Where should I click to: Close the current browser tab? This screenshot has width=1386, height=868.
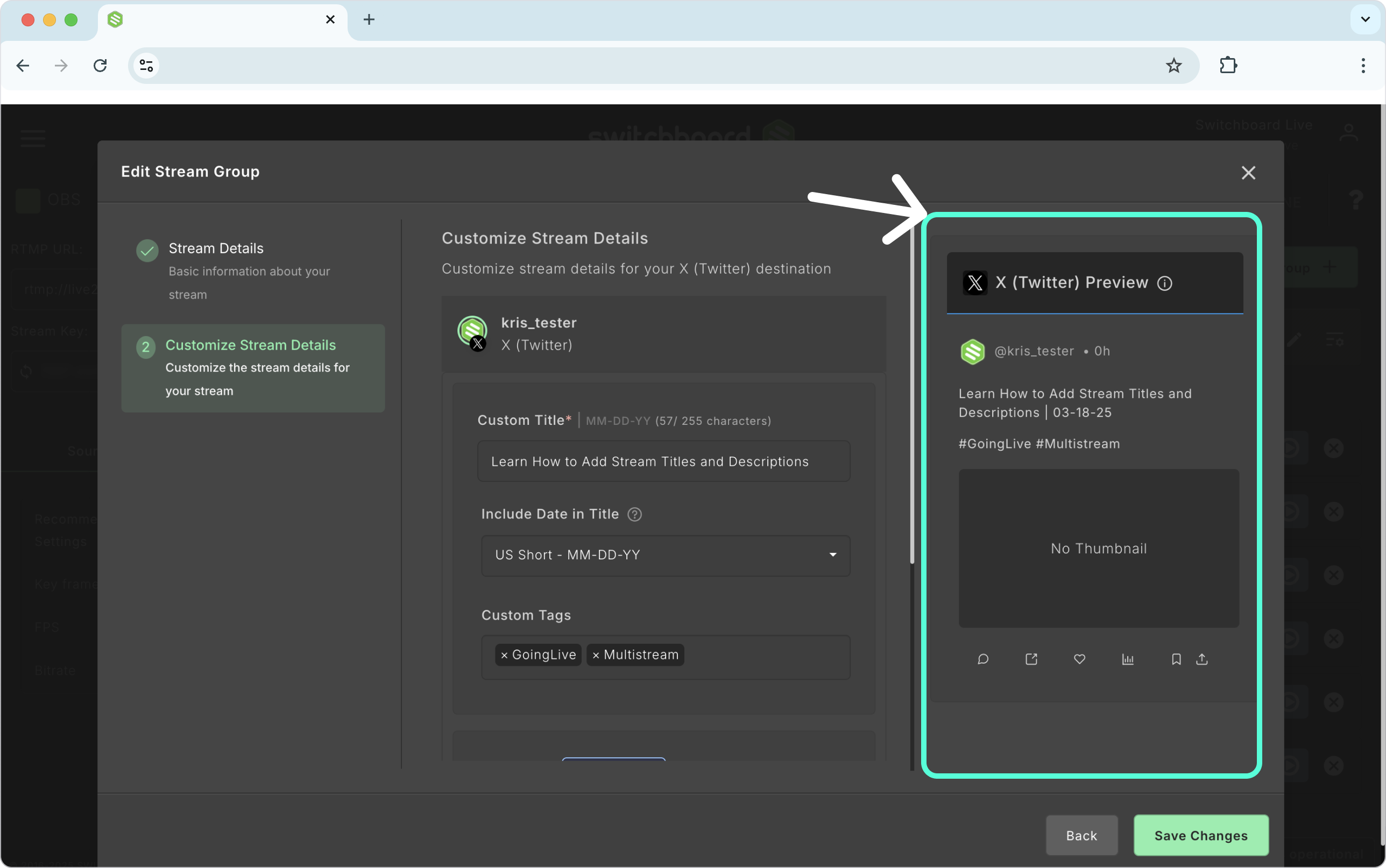coord(330,19)
